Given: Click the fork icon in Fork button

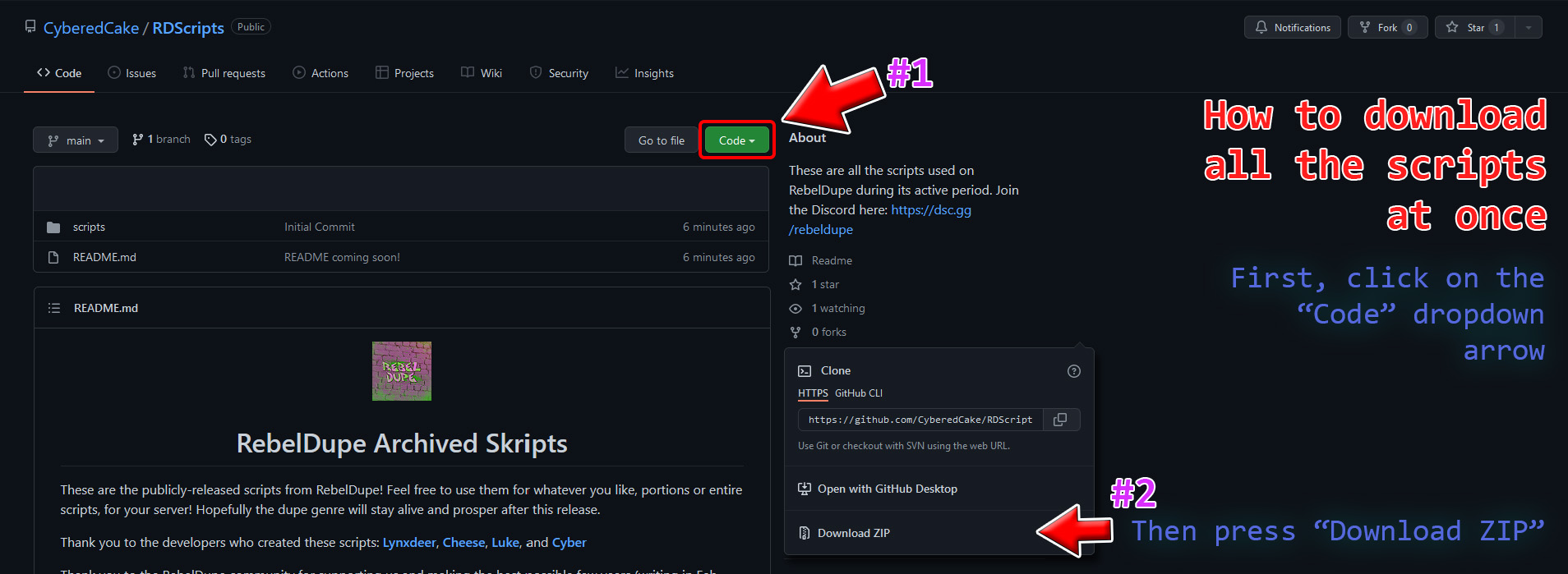Looking at the screenshot, I should 1365,27.
